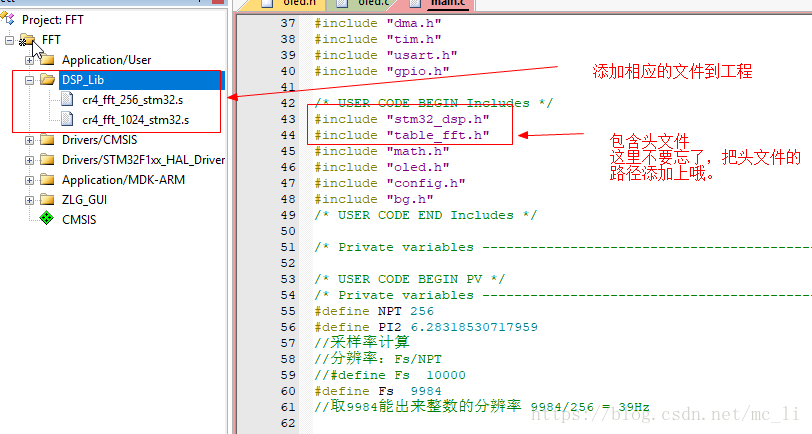Select Application/MDK-ARM group label
The height and width of the screenshot is (434, 812).
(123, 180)
